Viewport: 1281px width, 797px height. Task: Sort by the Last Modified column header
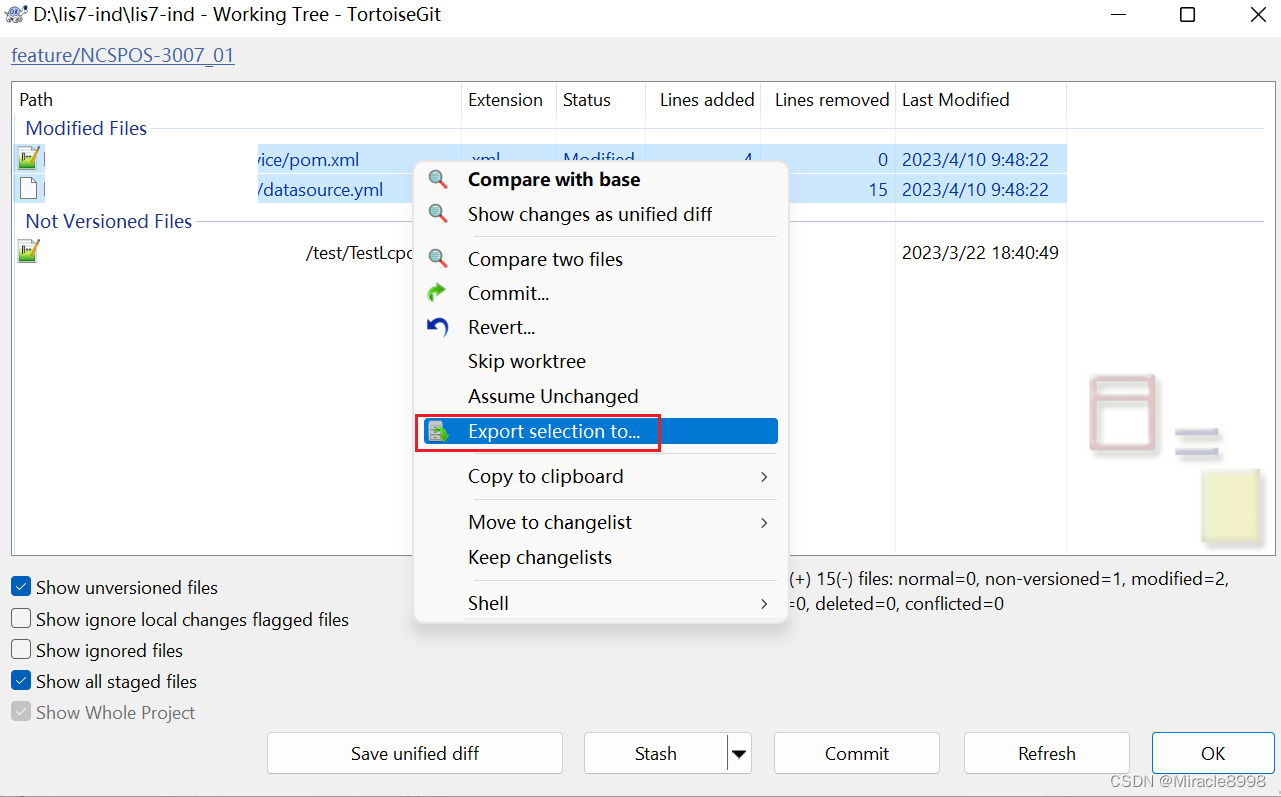coord(981,100)
